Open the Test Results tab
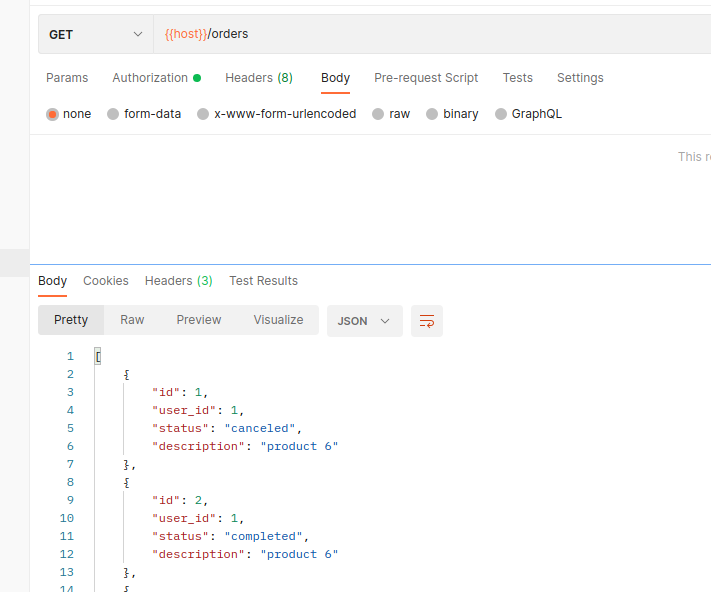711x592 pixels. point(263,281)
